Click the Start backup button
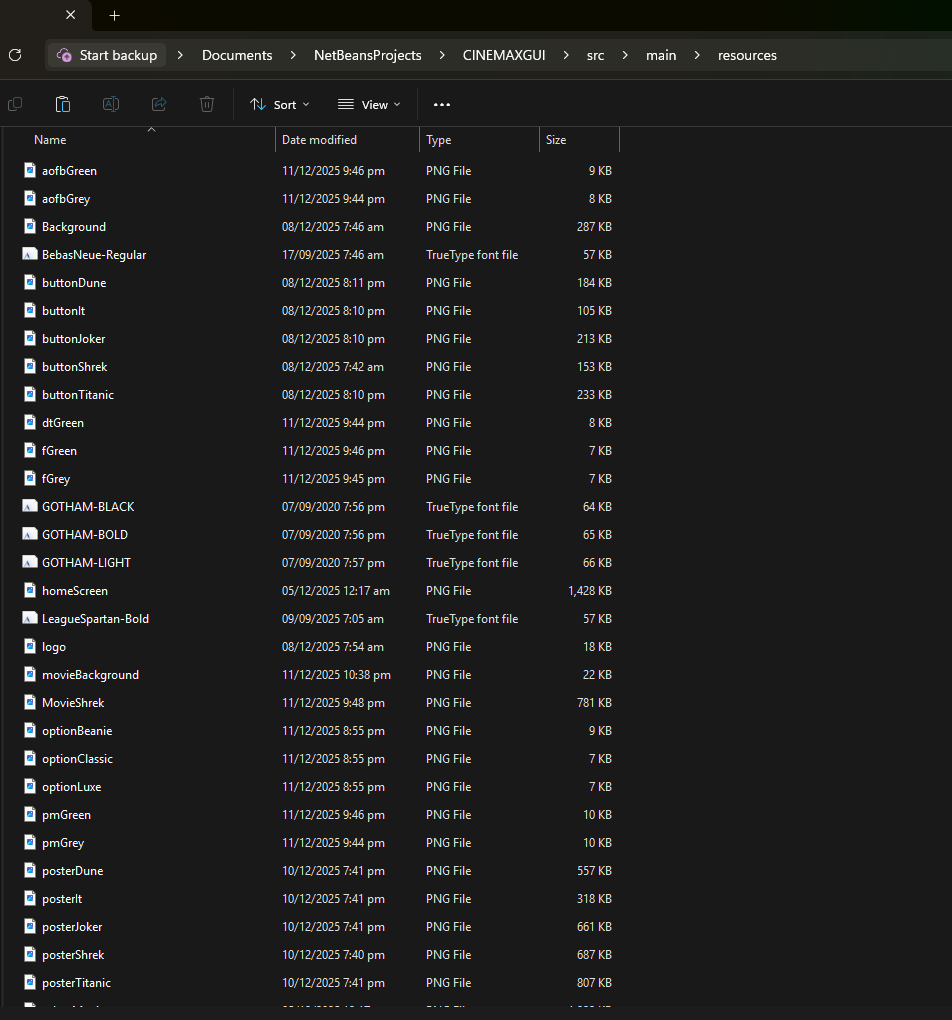952x1020 pixels. coord(107,55)
